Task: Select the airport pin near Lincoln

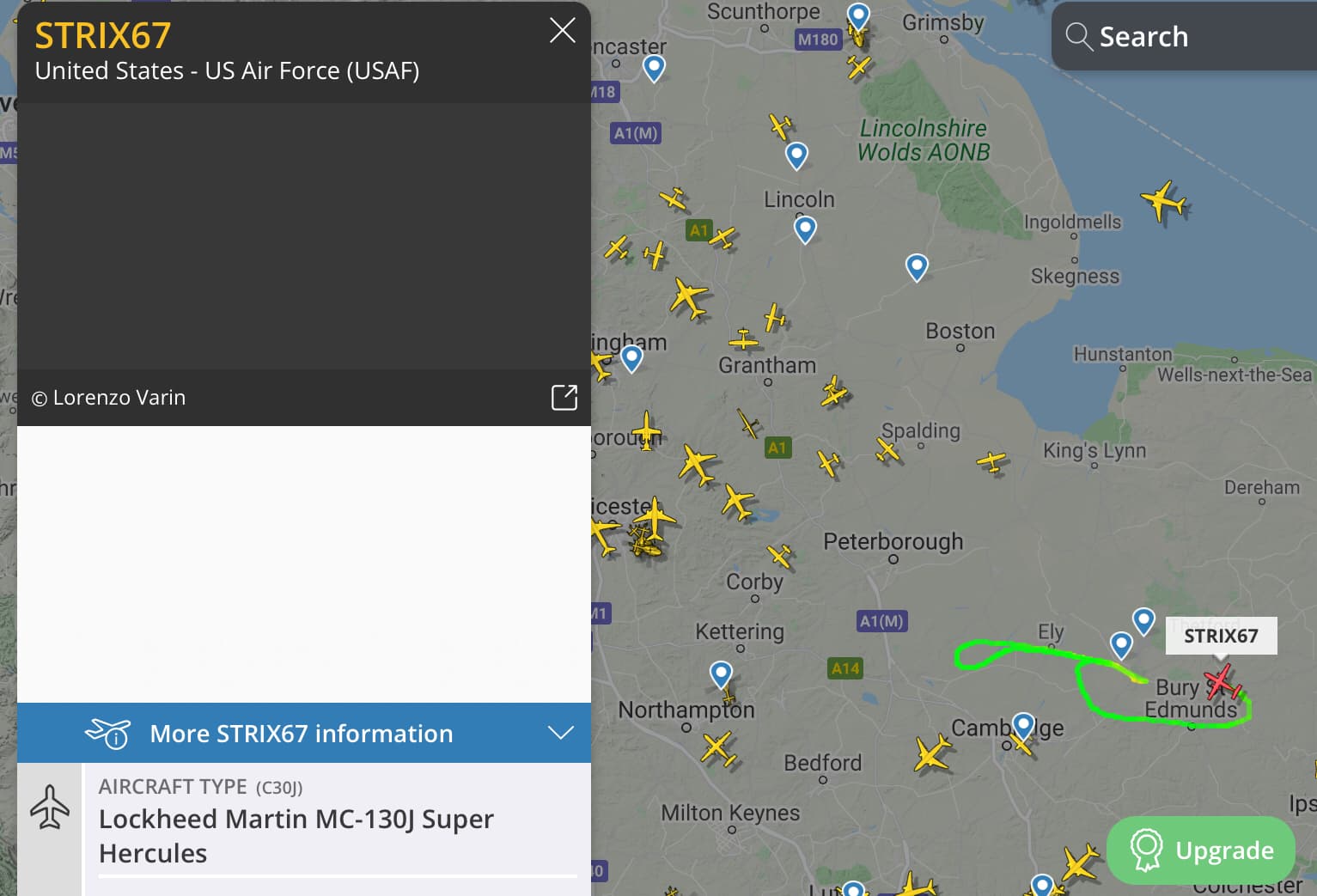Action: click(x=805, y=229)
